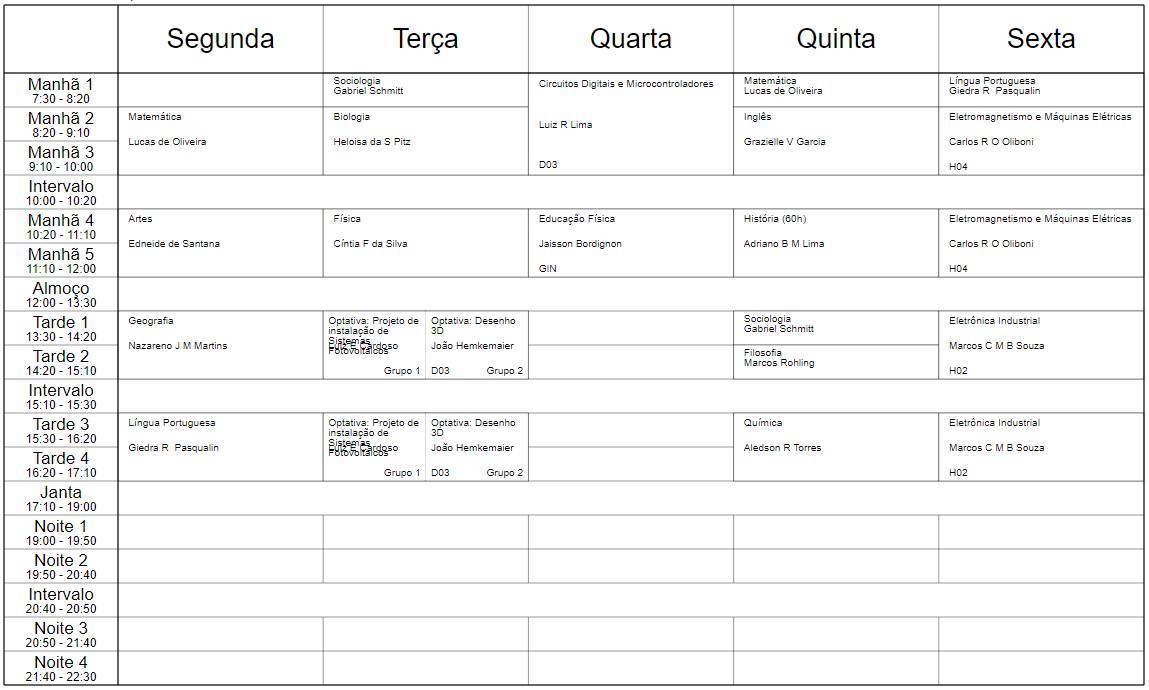Image resolution: width=1149 pixels, height=690 pixels.
Task: Click the Janta row label
Action: [x=61, y=498]
